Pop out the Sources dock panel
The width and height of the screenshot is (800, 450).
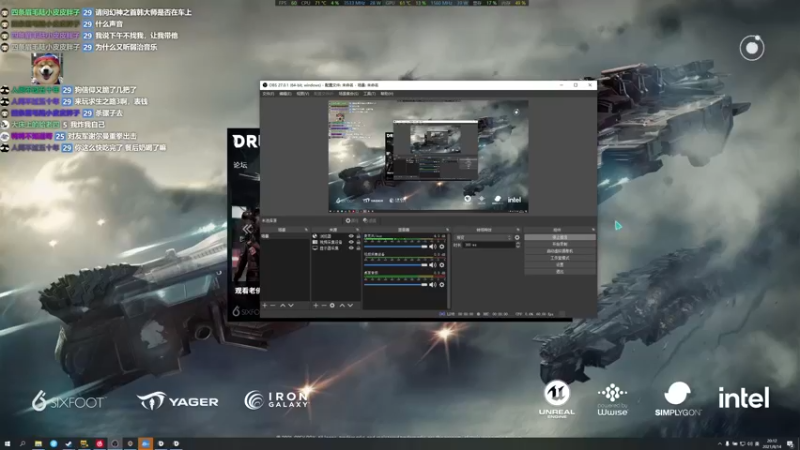click(x=358, y=230)
